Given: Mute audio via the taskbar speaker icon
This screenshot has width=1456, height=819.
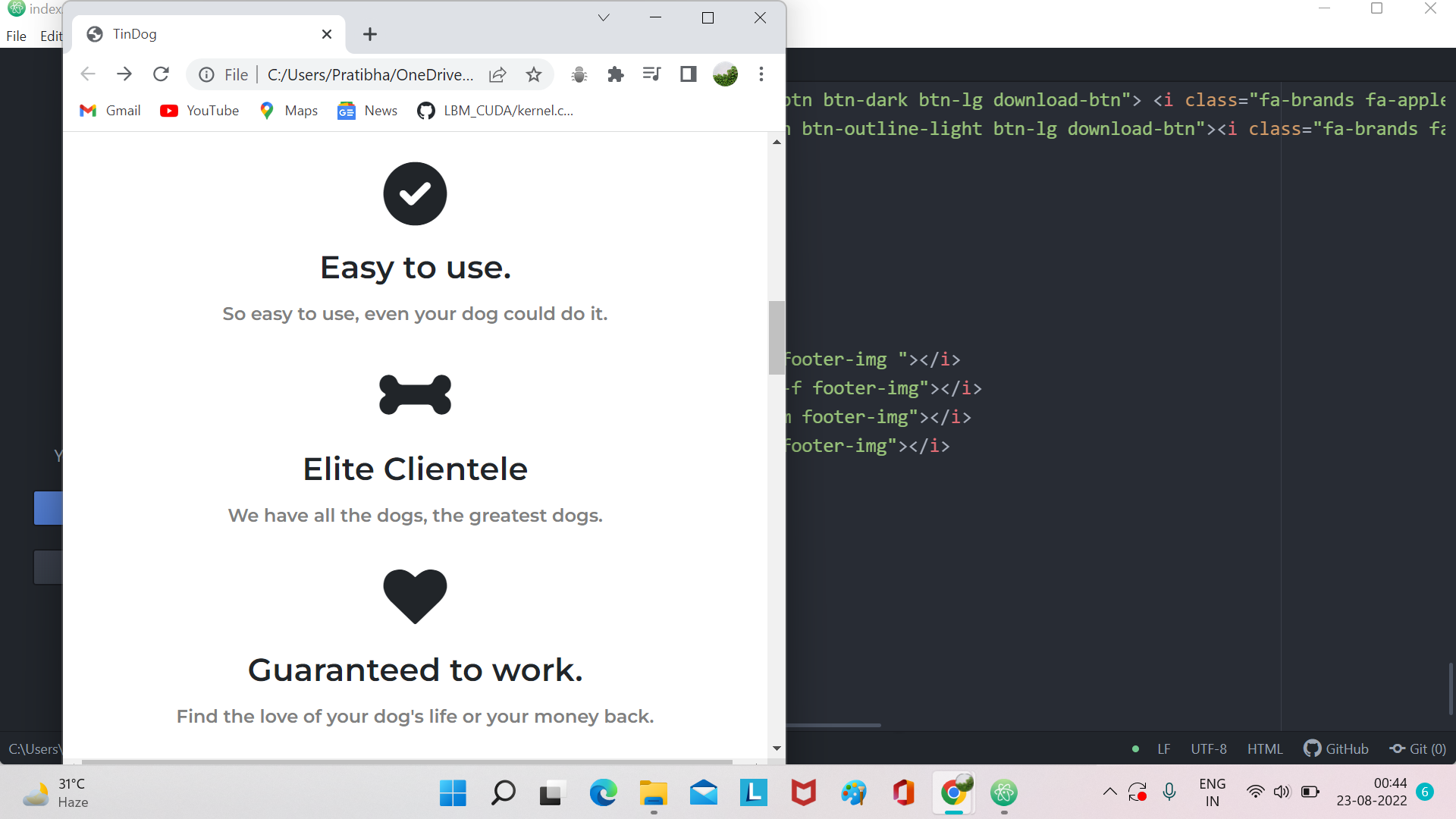Looking at the screenshot, I should tap(1282, 792).
